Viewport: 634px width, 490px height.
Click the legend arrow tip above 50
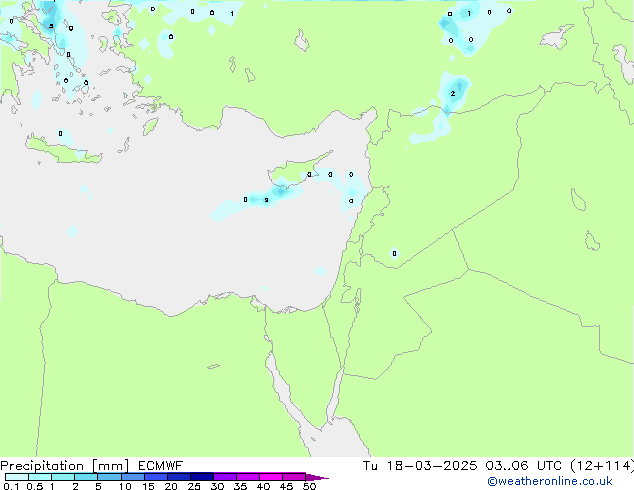tap(317, 477)
